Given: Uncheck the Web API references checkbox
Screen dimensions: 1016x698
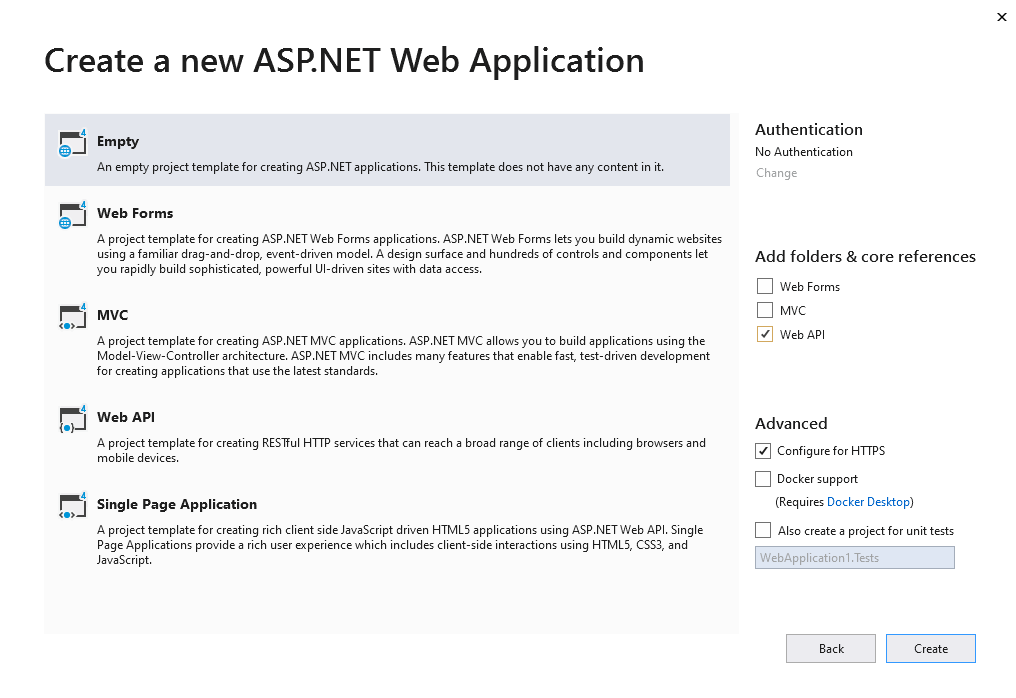Looking at the screenshot, I should pyautogui.click(x=765, y=335).
